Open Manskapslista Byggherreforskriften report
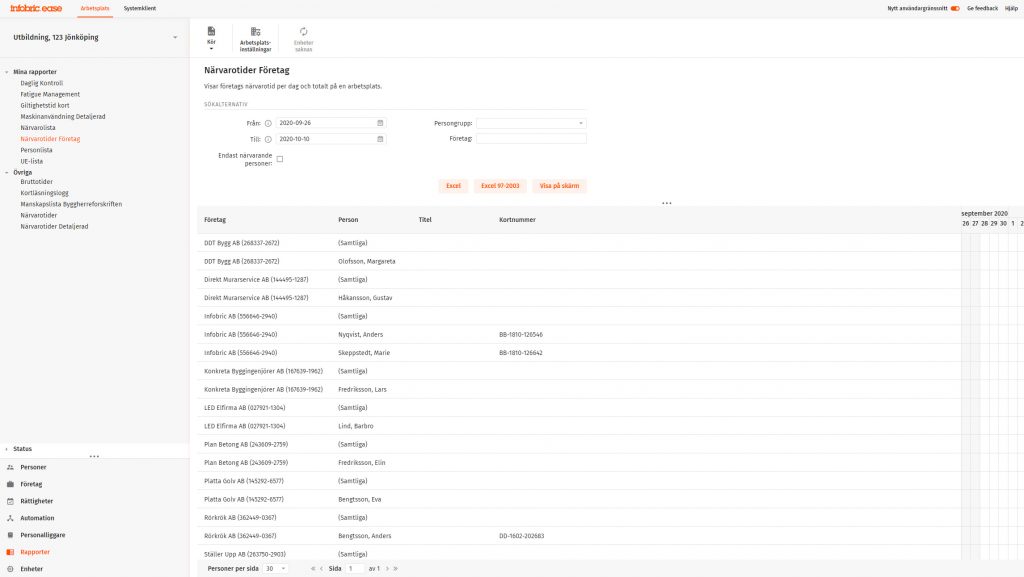1024x577 pixels. pos(71,204)
